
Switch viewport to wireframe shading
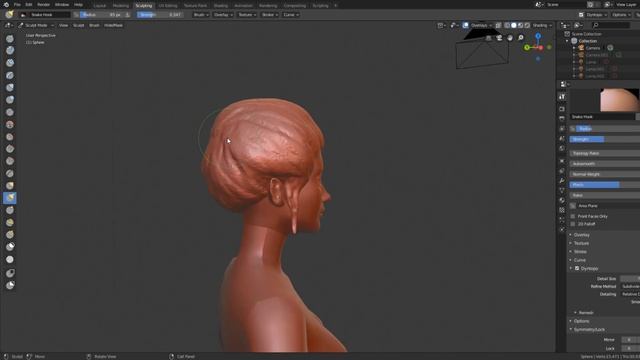[x=507, y=25]
